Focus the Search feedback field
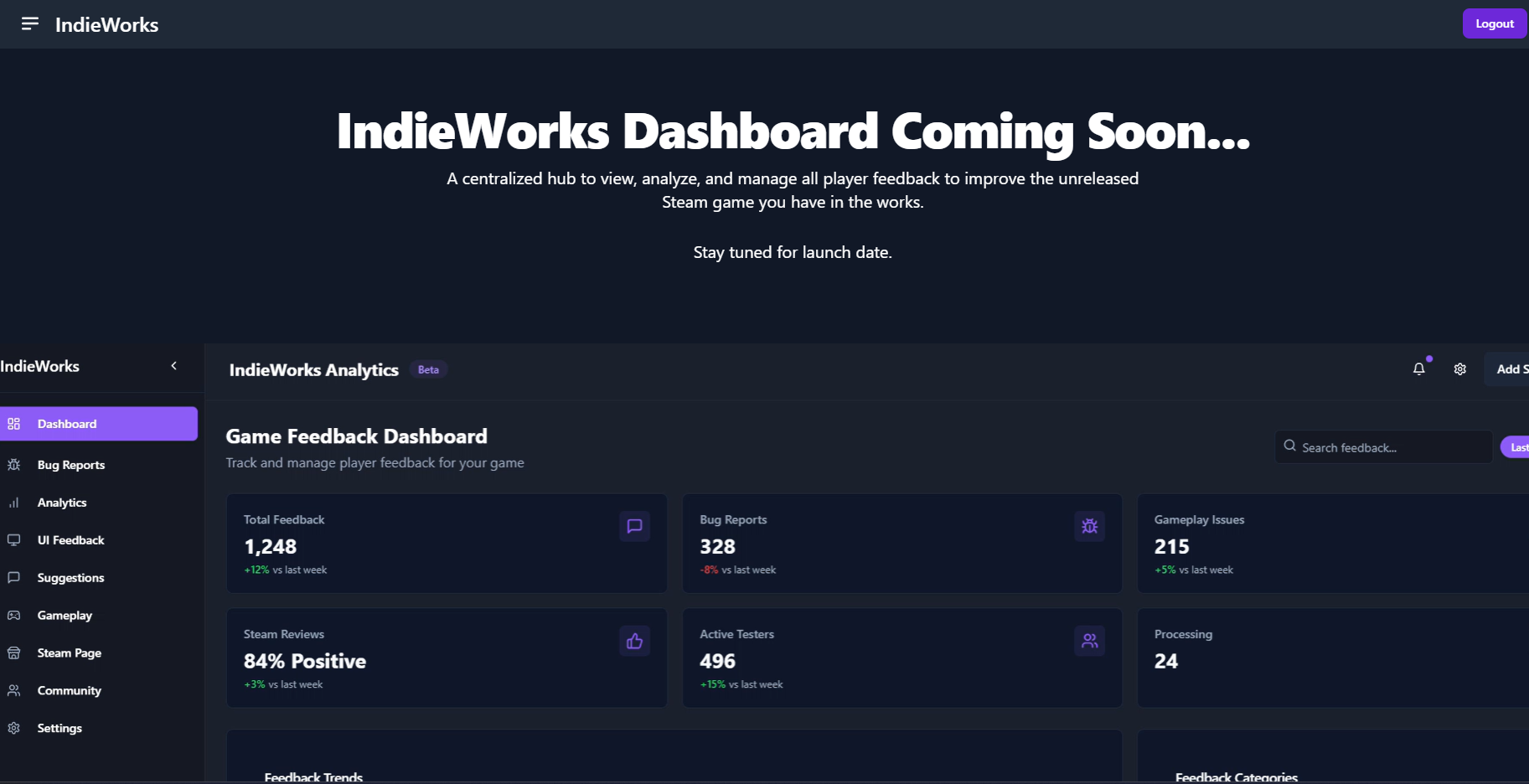The image size is (1529, 784). (1383, 447)
